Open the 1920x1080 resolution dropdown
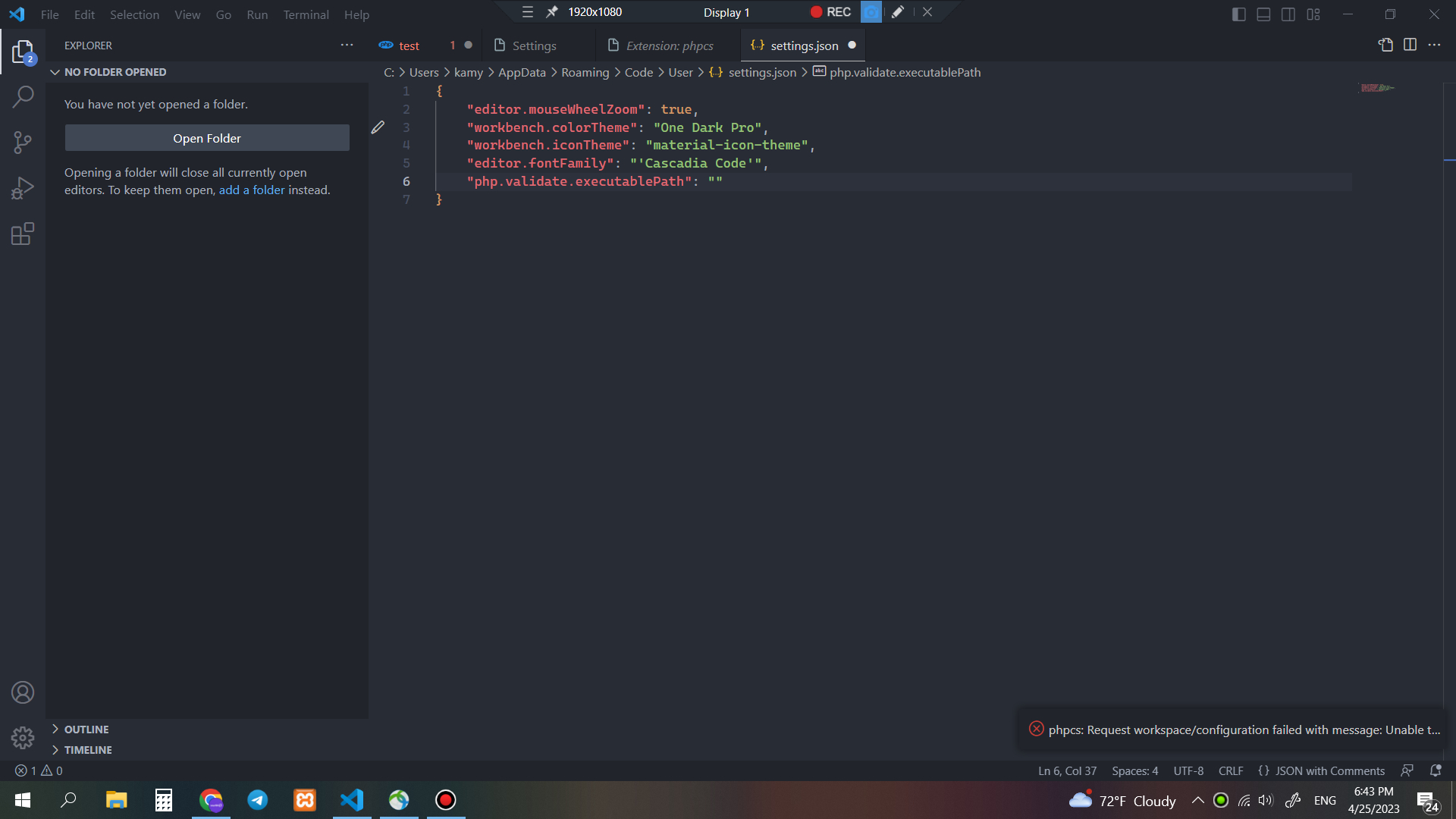Viewport: 1456px width, 819px height. 595,12
